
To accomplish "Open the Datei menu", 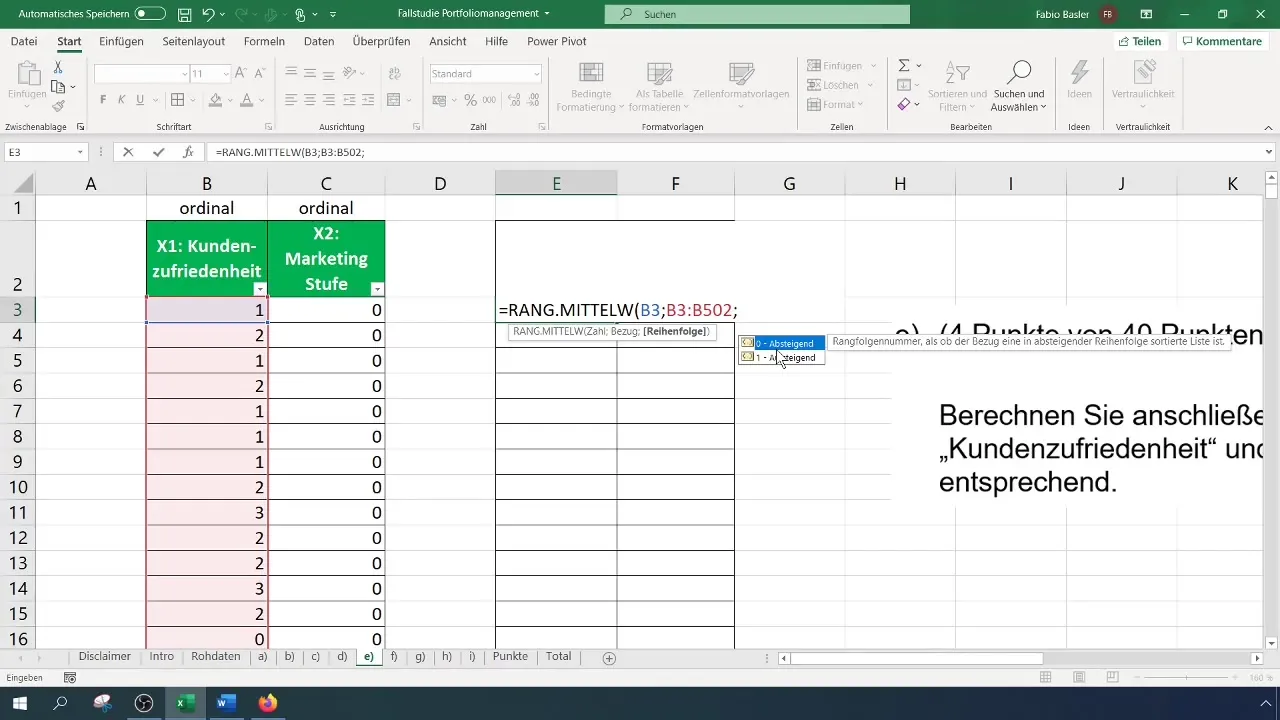I will tap(24, 41).
